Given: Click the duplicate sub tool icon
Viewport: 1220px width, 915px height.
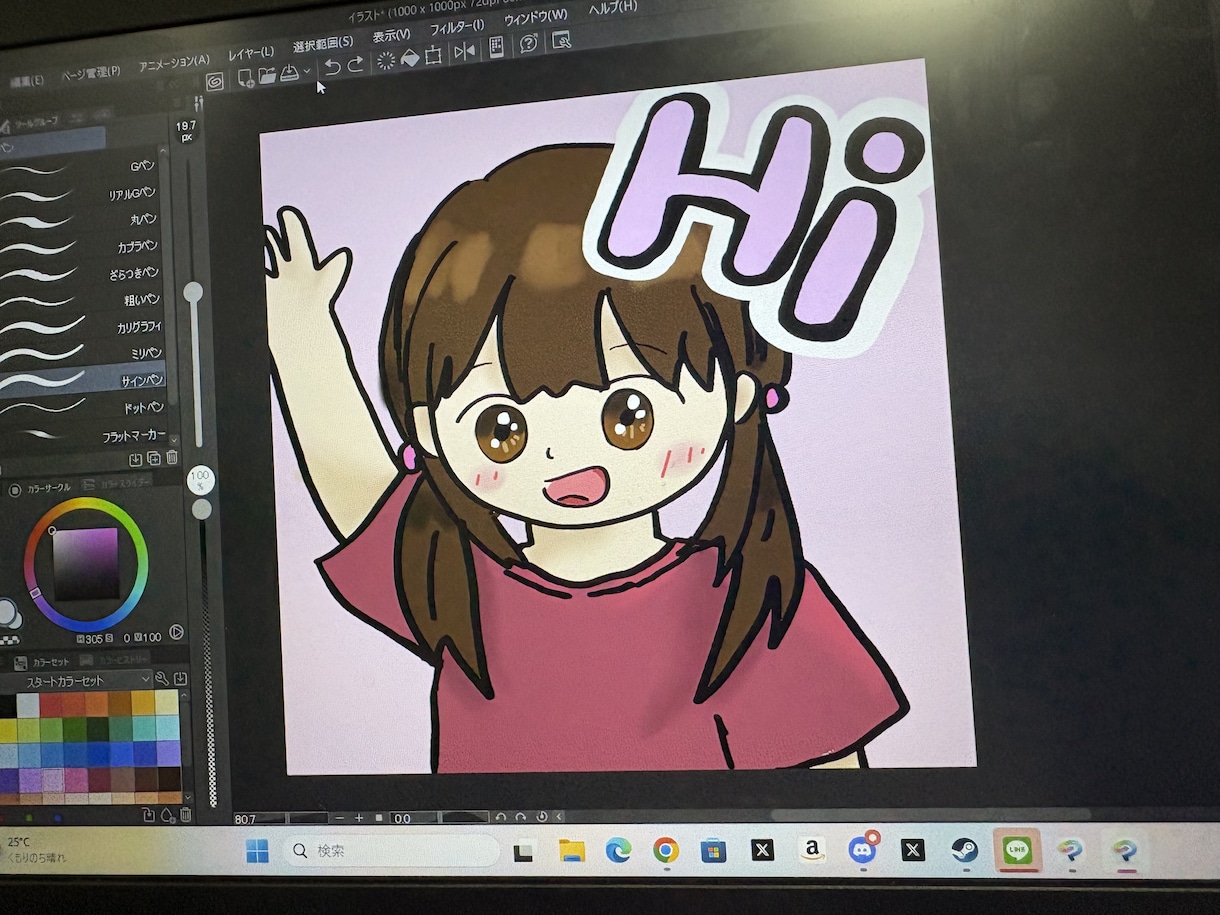Looking at the screenshot, I should [x=154, y=459].
